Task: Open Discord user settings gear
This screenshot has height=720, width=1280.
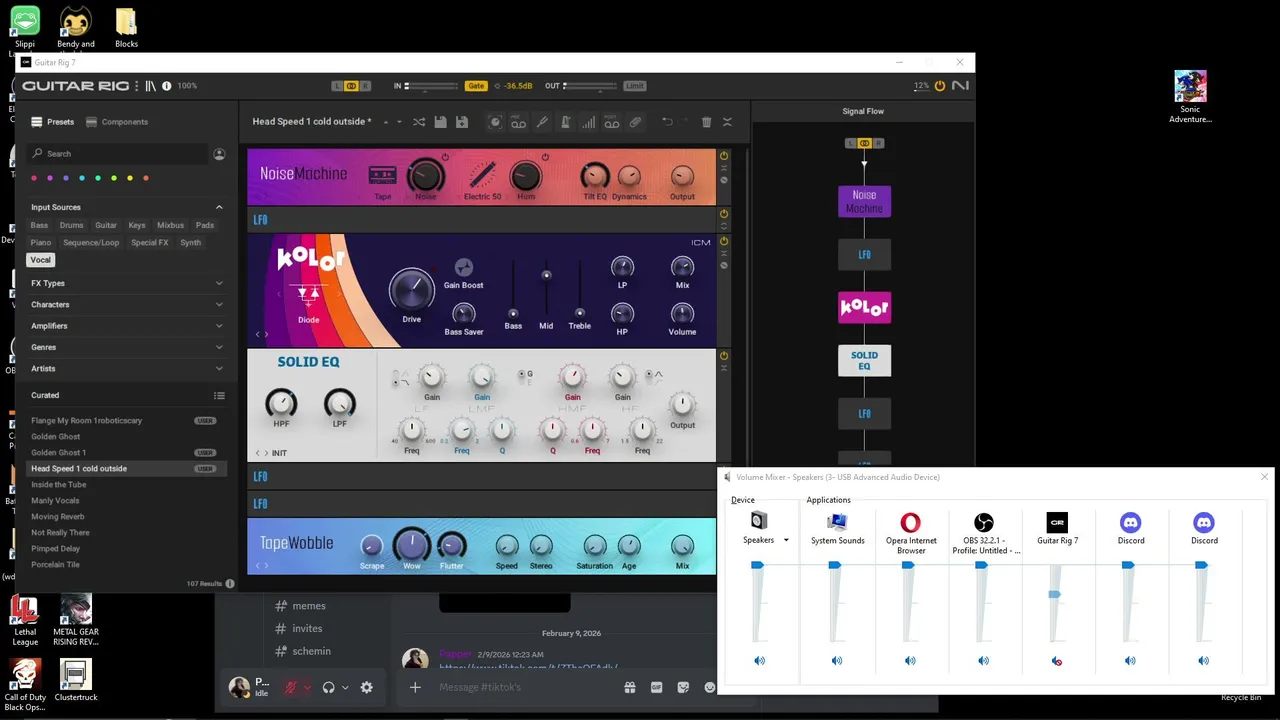Action: [x=366, y=687]
